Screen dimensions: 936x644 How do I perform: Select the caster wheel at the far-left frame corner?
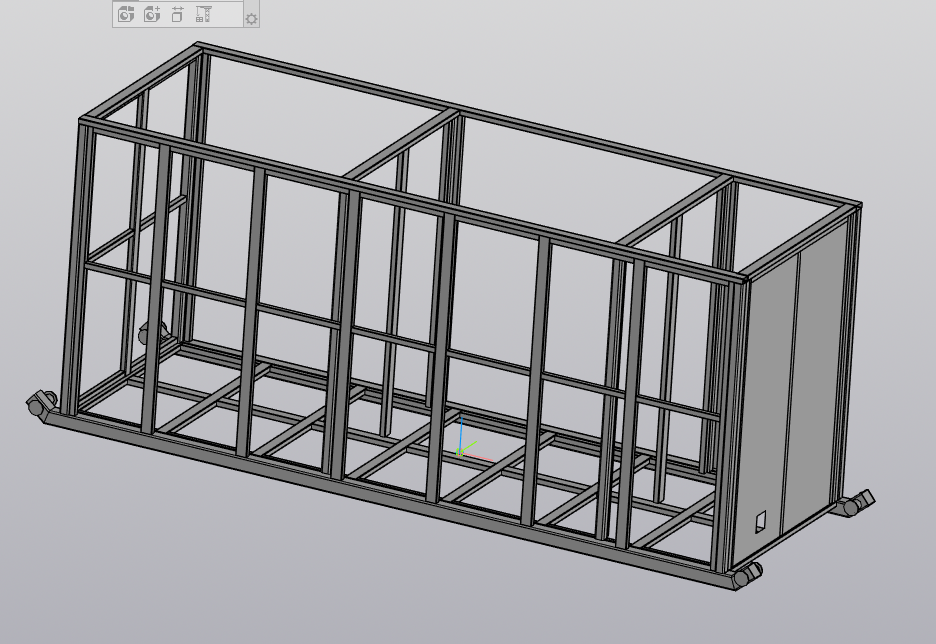click(41, 403)
